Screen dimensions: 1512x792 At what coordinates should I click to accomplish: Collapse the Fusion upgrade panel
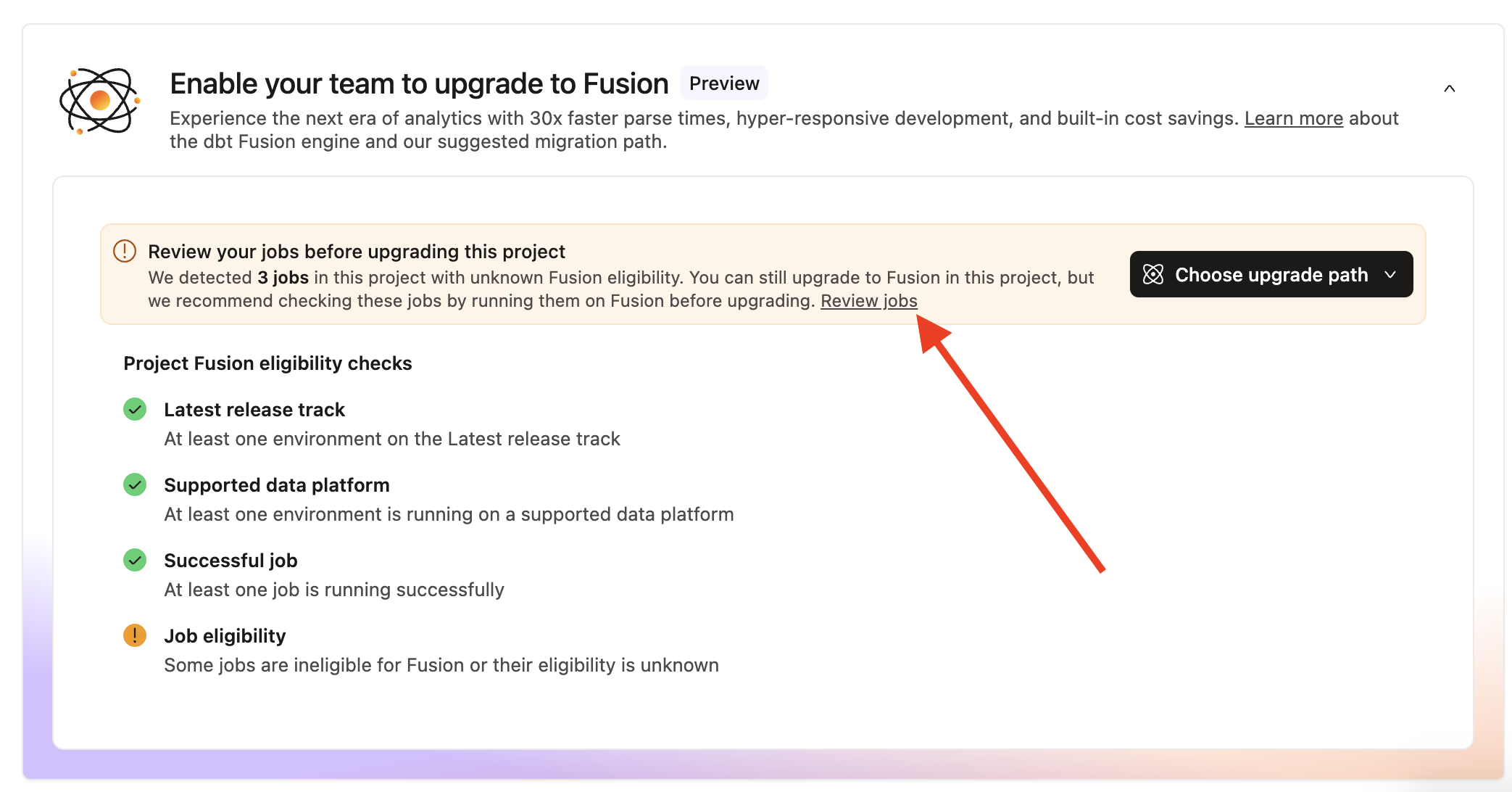coord(1450,88)
